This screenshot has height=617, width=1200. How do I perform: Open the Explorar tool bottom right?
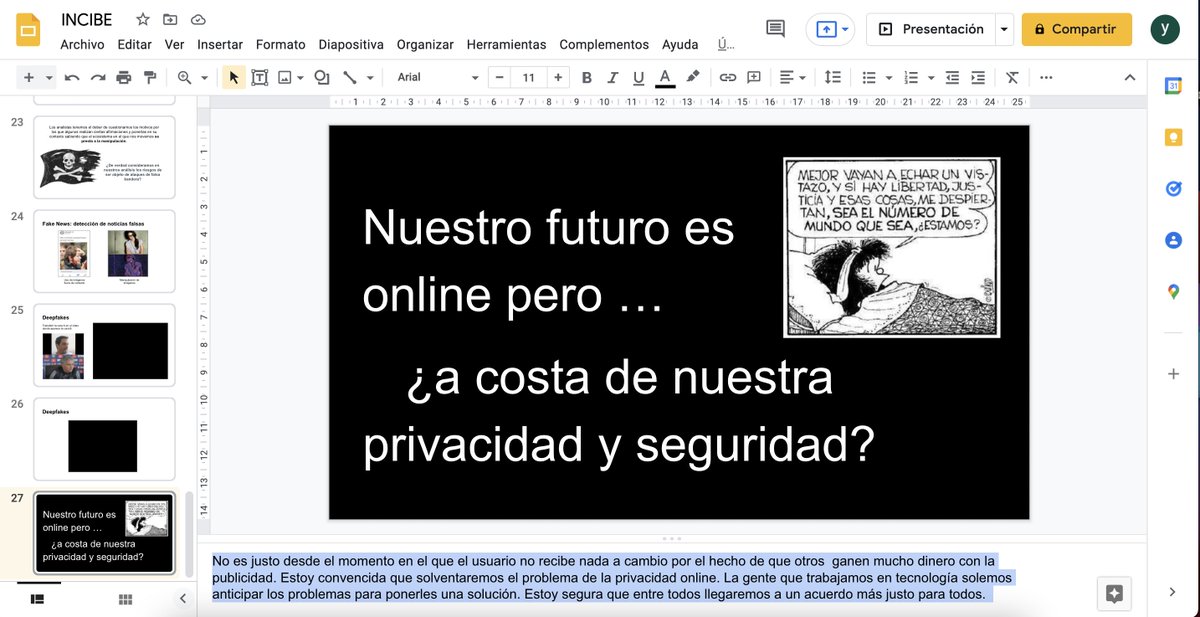tap(1114, 593)
